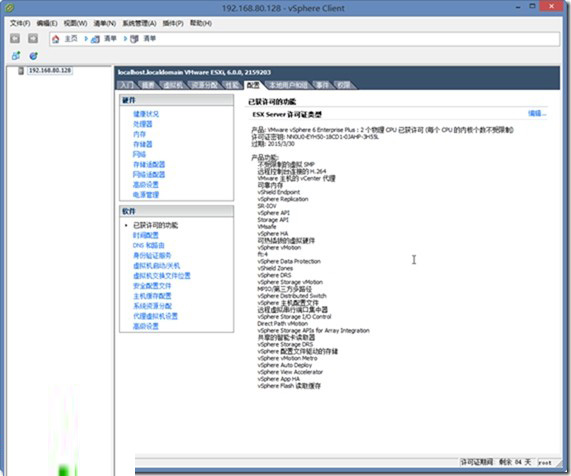Open 身份验证服务 software link
The height and width of the screenshot is (476, 571).
click(x=152, y=256)
